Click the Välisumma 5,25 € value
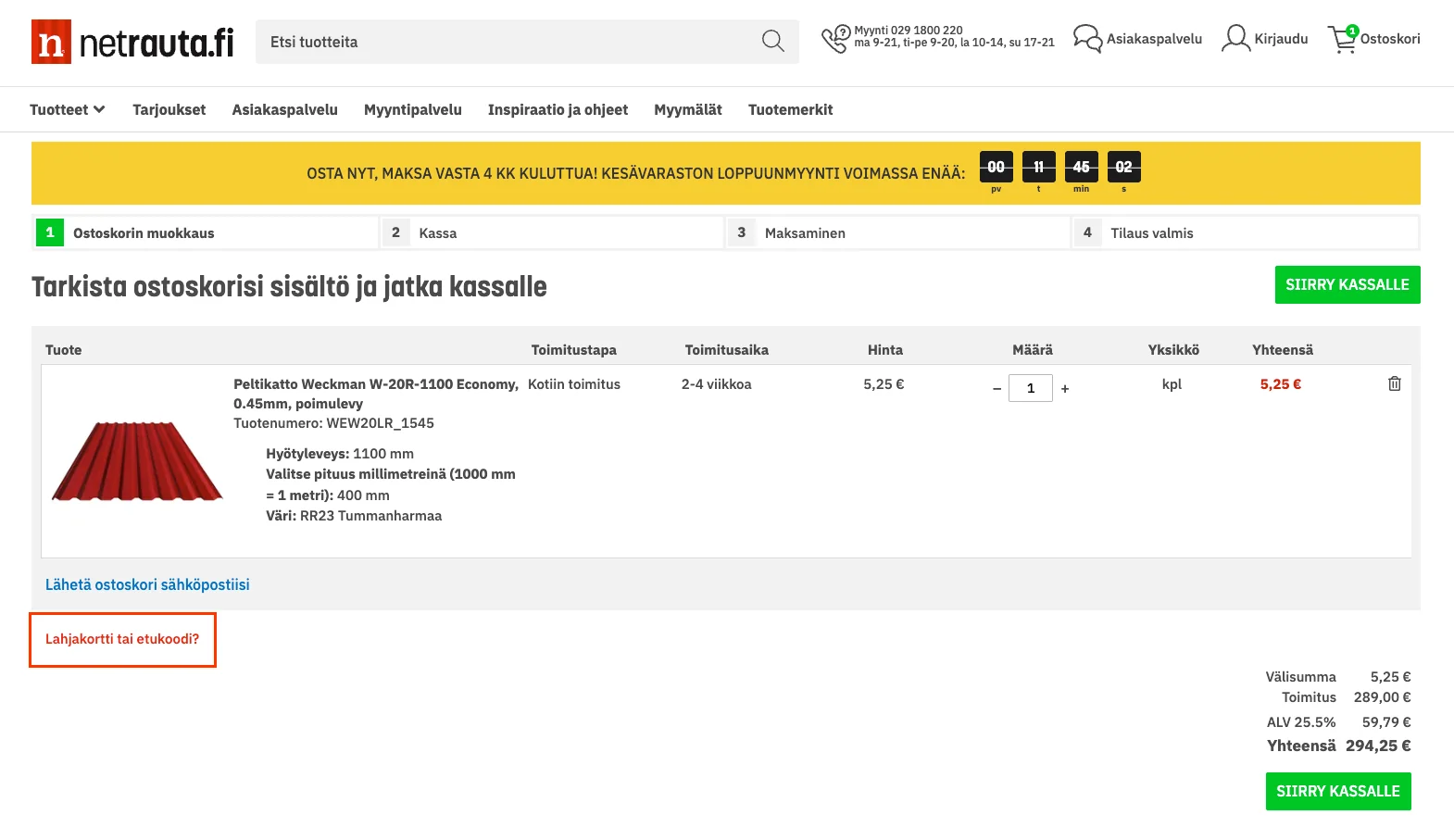The width and height of the screenshot is (1454, 840). 1390,677
